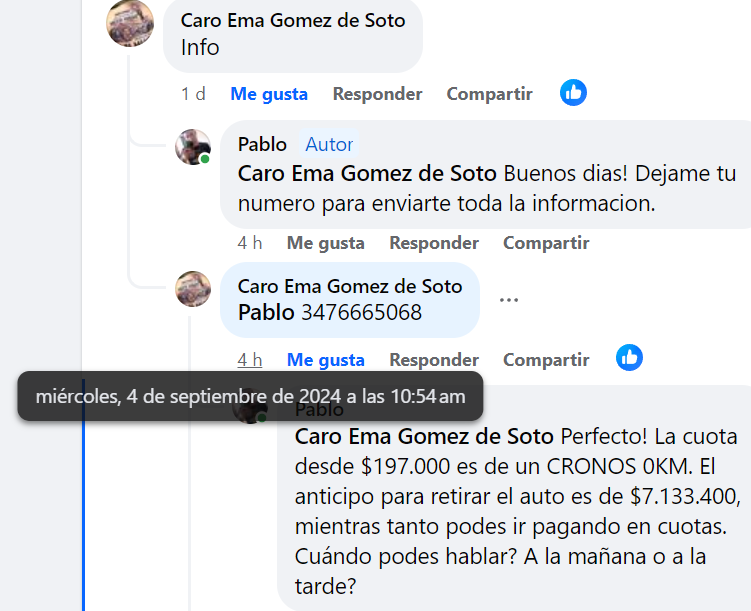Open the "1 d" timestamp link of the "Info" comment
This screenshot has height=611, width=751.
click(193, 94)
